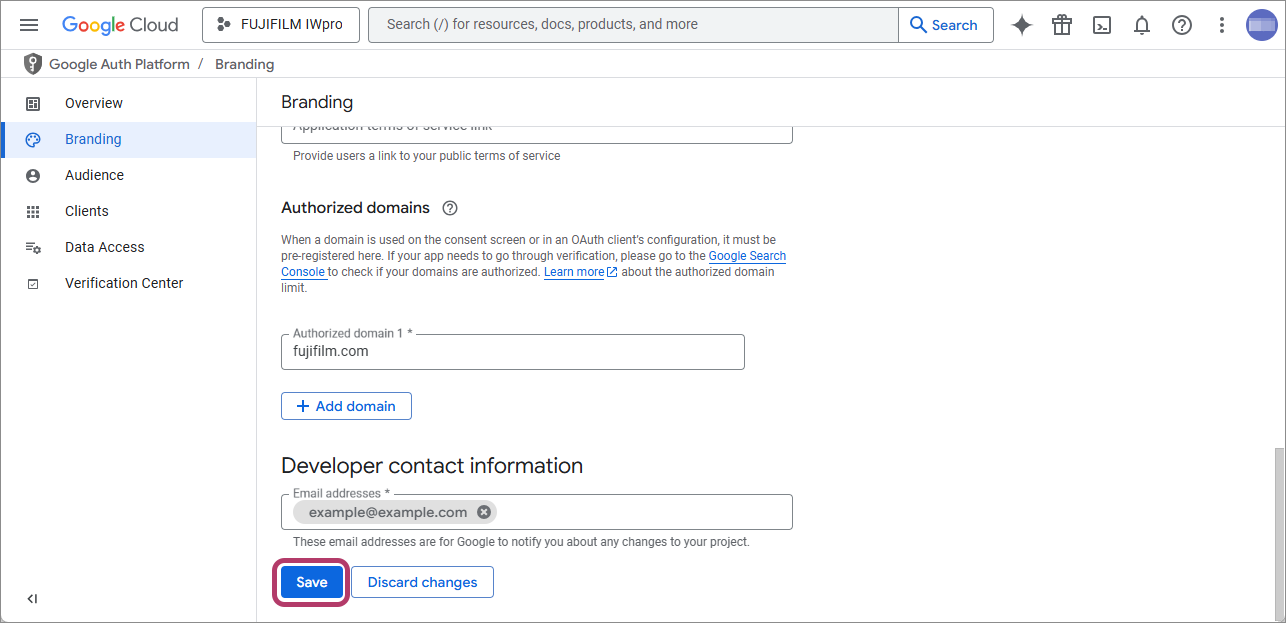Open the user account avatar
The width and height of the screenshot is (1286, 623).
pyautogui.click(x=1261, y=25)
